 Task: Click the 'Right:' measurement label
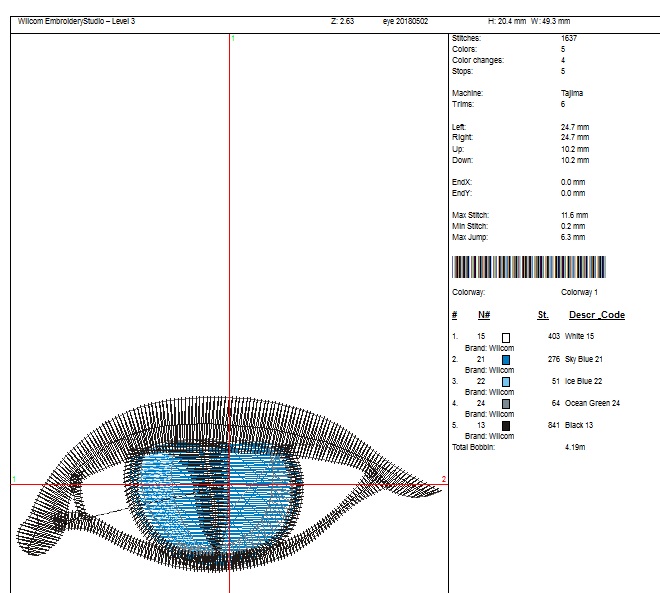click(463, 137)
